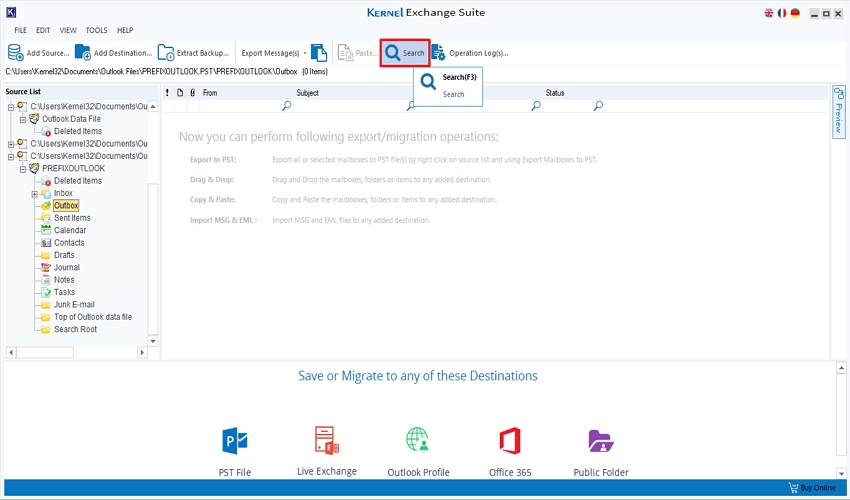
Task: Click the Subject column header
Action: 307,93
